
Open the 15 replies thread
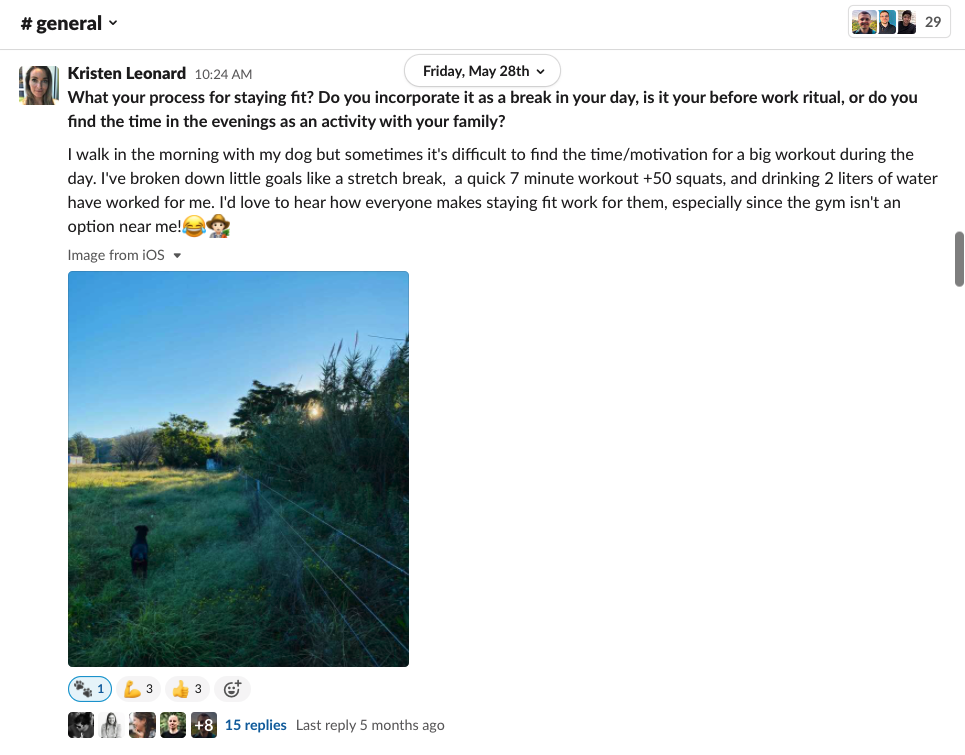click(x=255, y=725)
